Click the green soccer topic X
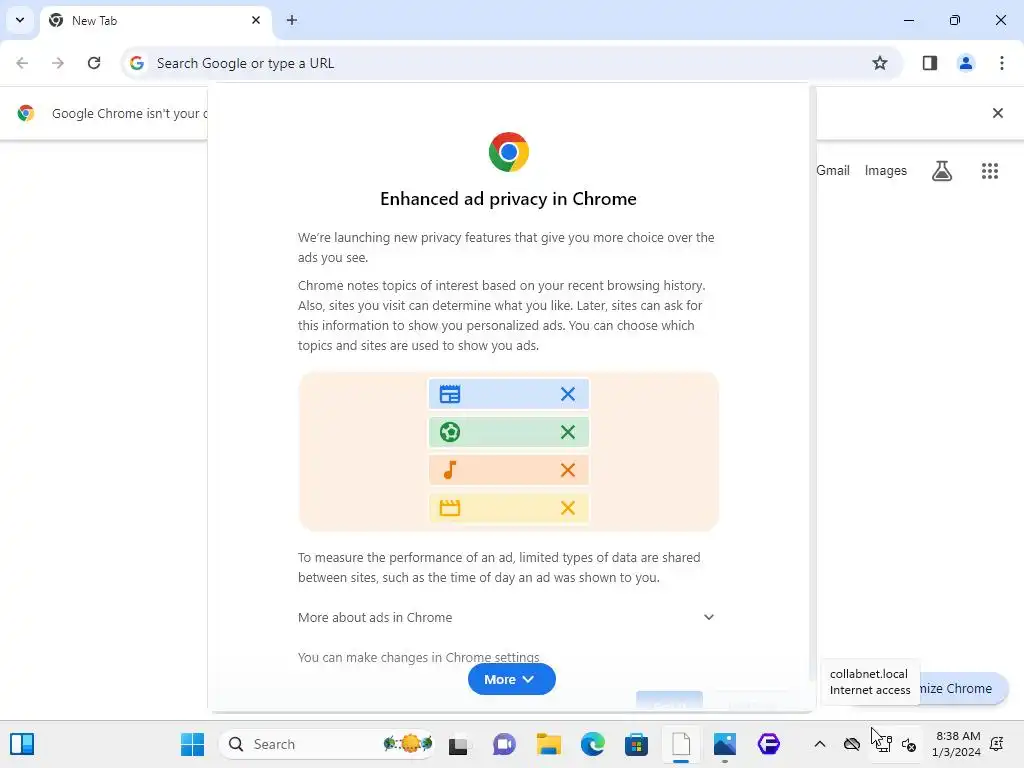 tap(568, 432)
